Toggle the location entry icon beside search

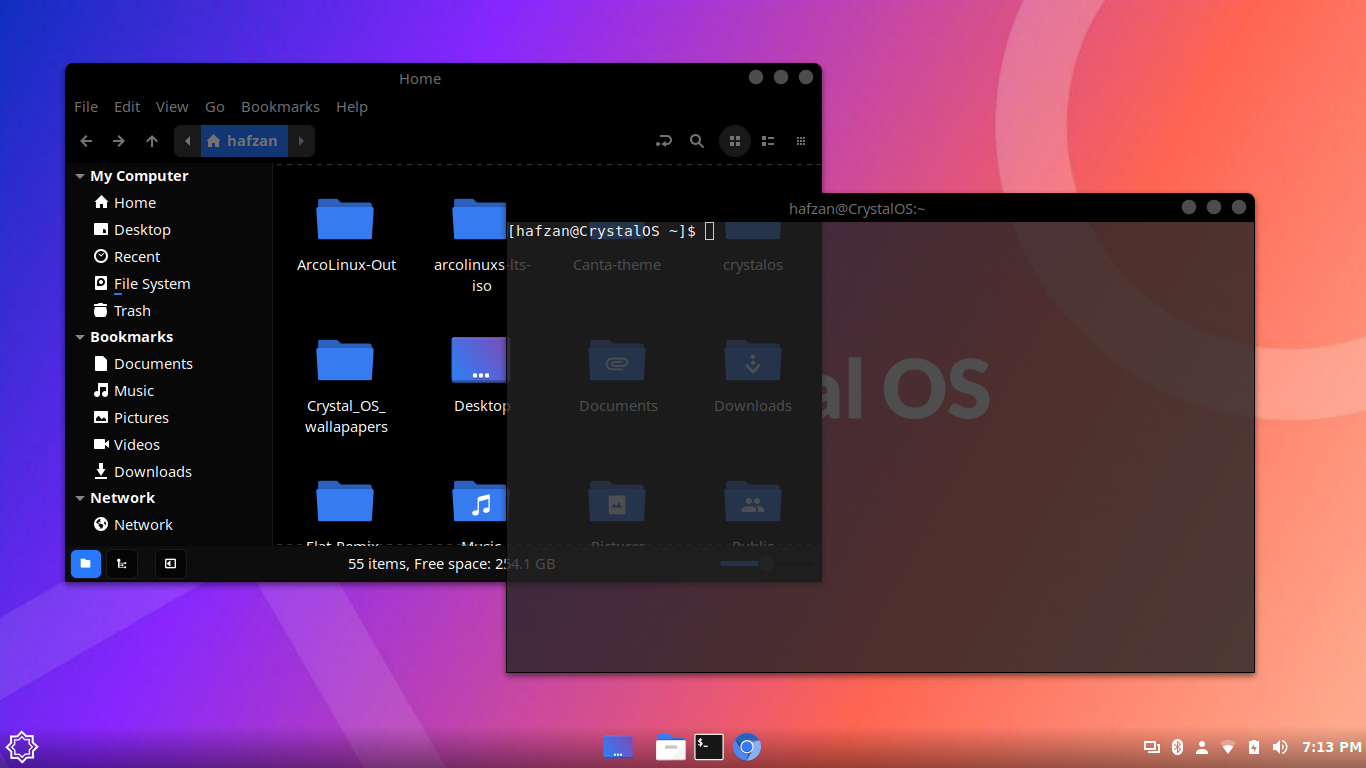click(664, 141)
